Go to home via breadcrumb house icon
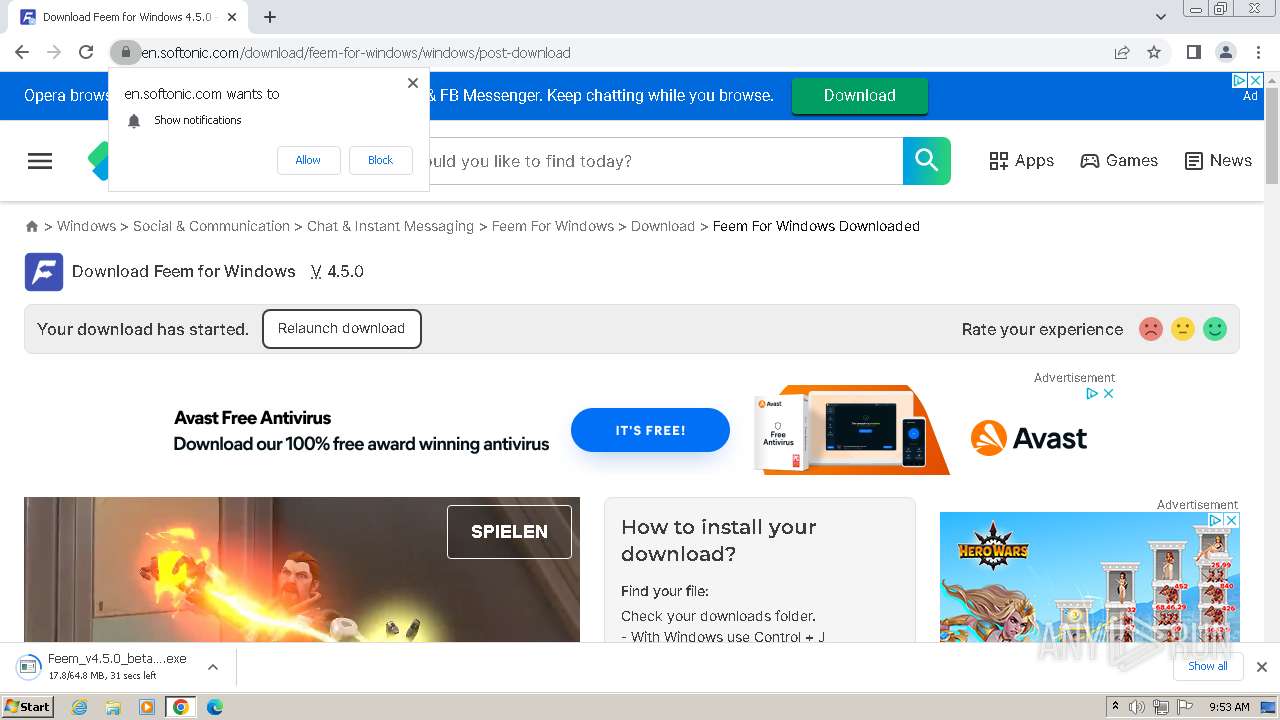The width and height of the screenshot is (1280, 720). click(x=32, y=227)
